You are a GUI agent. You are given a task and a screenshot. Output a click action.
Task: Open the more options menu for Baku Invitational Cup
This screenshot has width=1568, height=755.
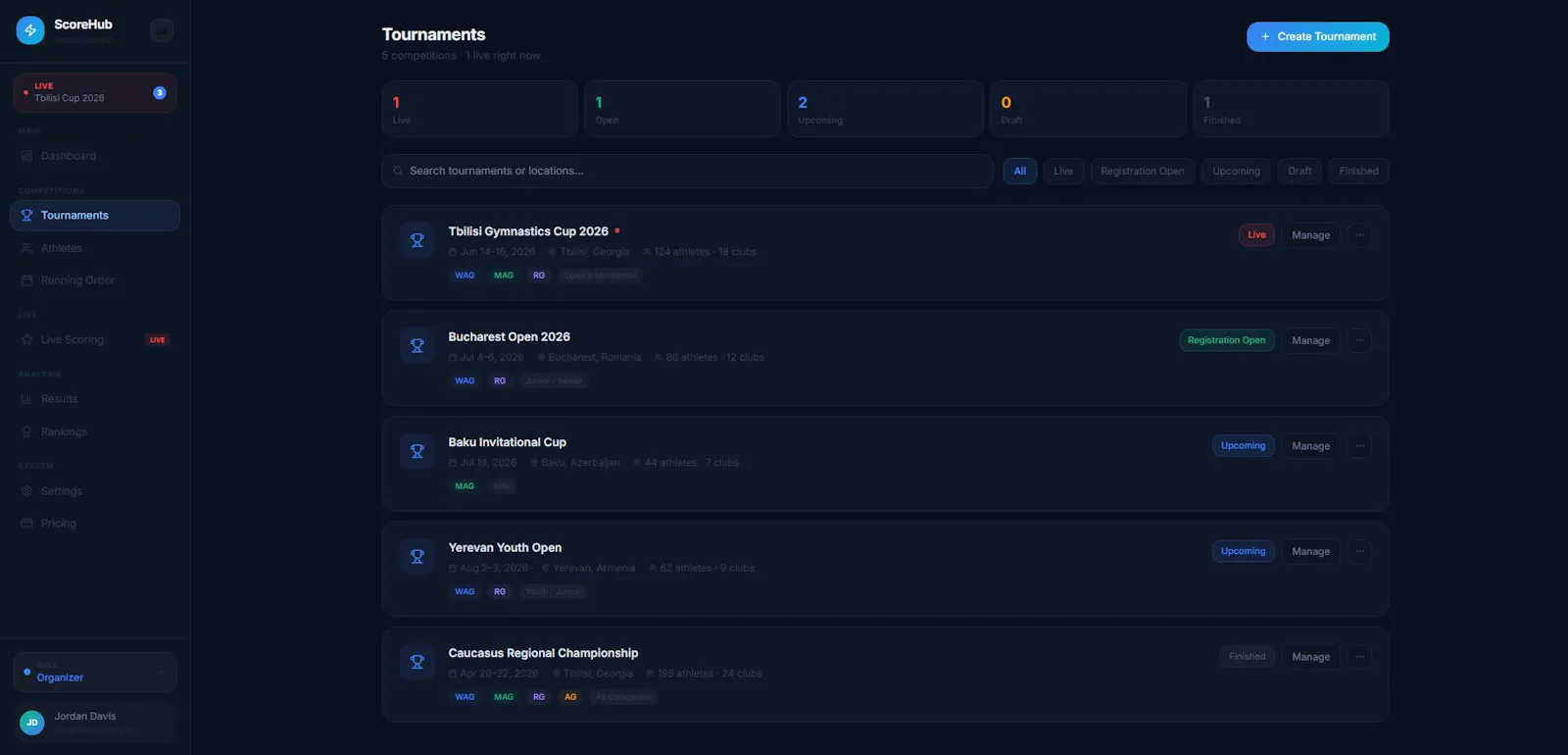coord(1359,446)
